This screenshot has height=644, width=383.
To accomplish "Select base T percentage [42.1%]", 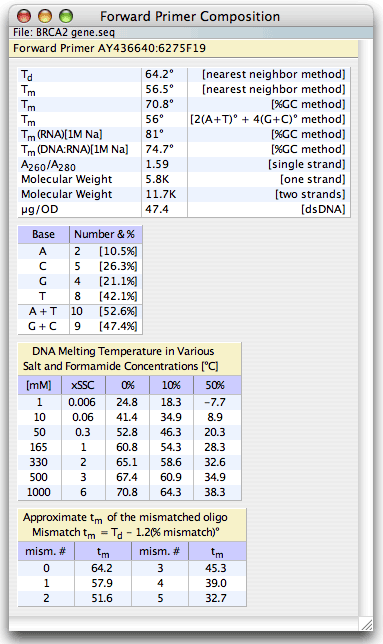I will pyautogui.click(x=118, y=296).
